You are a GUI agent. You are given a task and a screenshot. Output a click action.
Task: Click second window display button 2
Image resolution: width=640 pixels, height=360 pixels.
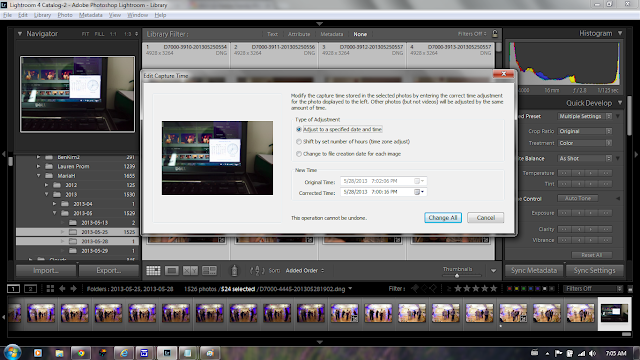point(31,289)
